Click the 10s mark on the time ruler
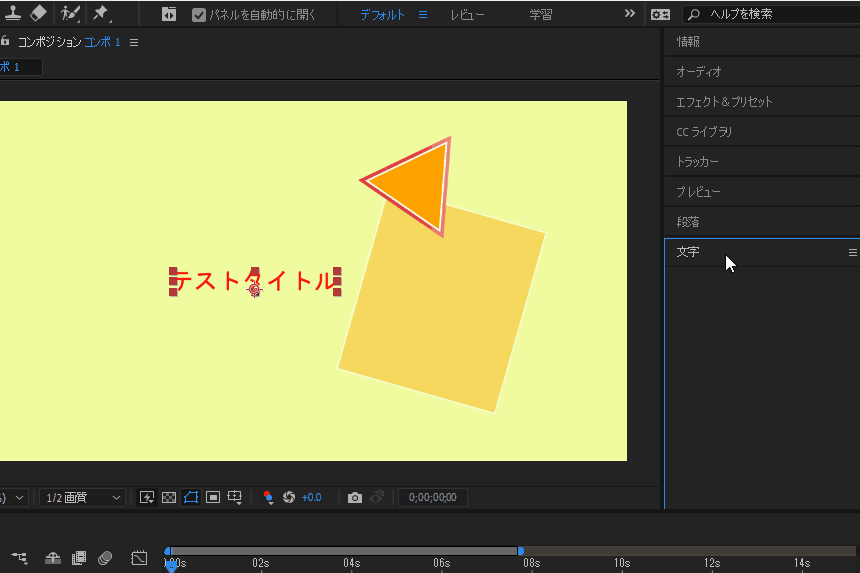Viewport: 860px width, 573px height. click(621, 563)
